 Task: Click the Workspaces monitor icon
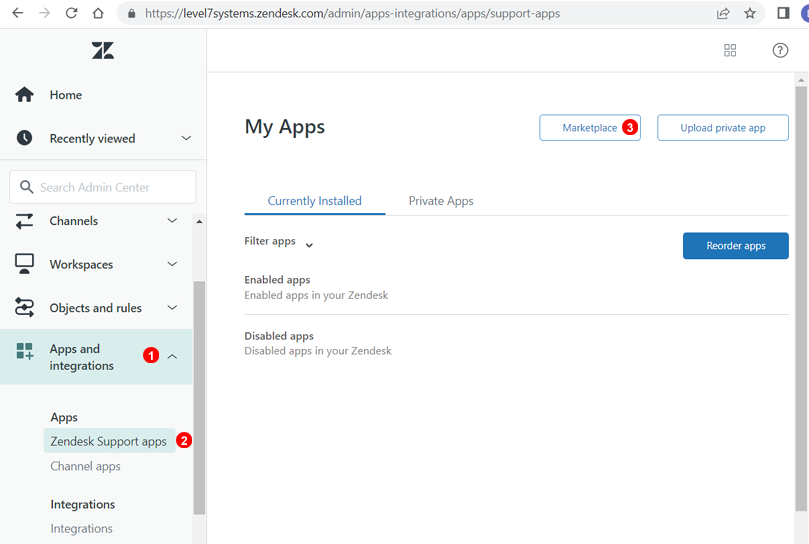[x=24, y=264]
